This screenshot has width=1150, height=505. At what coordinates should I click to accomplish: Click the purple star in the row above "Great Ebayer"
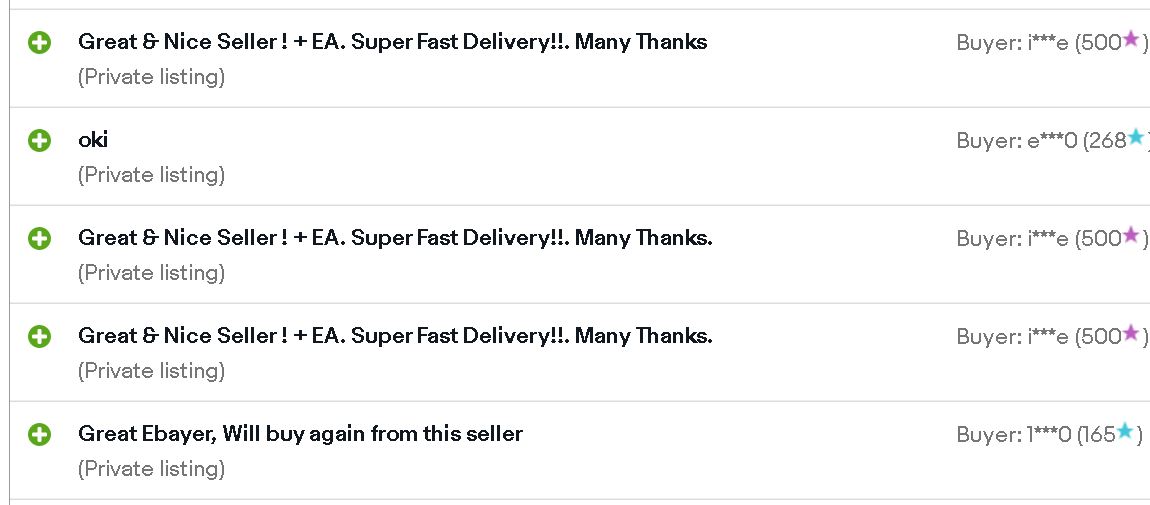click(x=1131, y=333)
